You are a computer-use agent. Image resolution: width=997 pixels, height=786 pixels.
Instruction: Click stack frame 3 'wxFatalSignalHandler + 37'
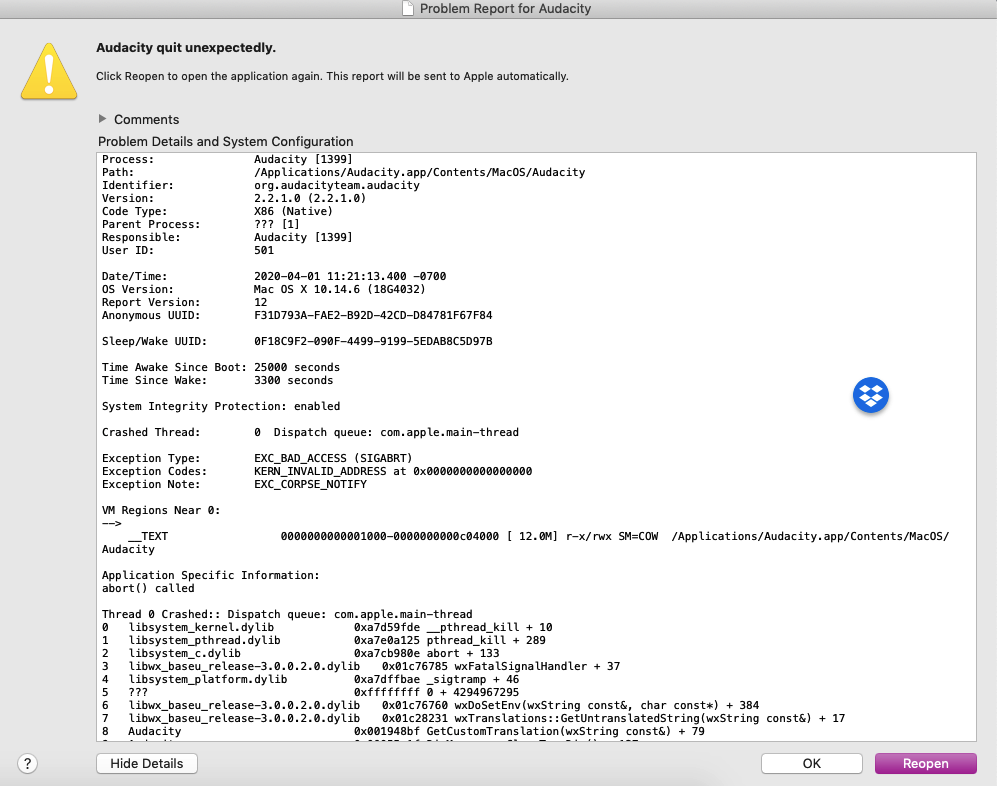coord(361,666)
